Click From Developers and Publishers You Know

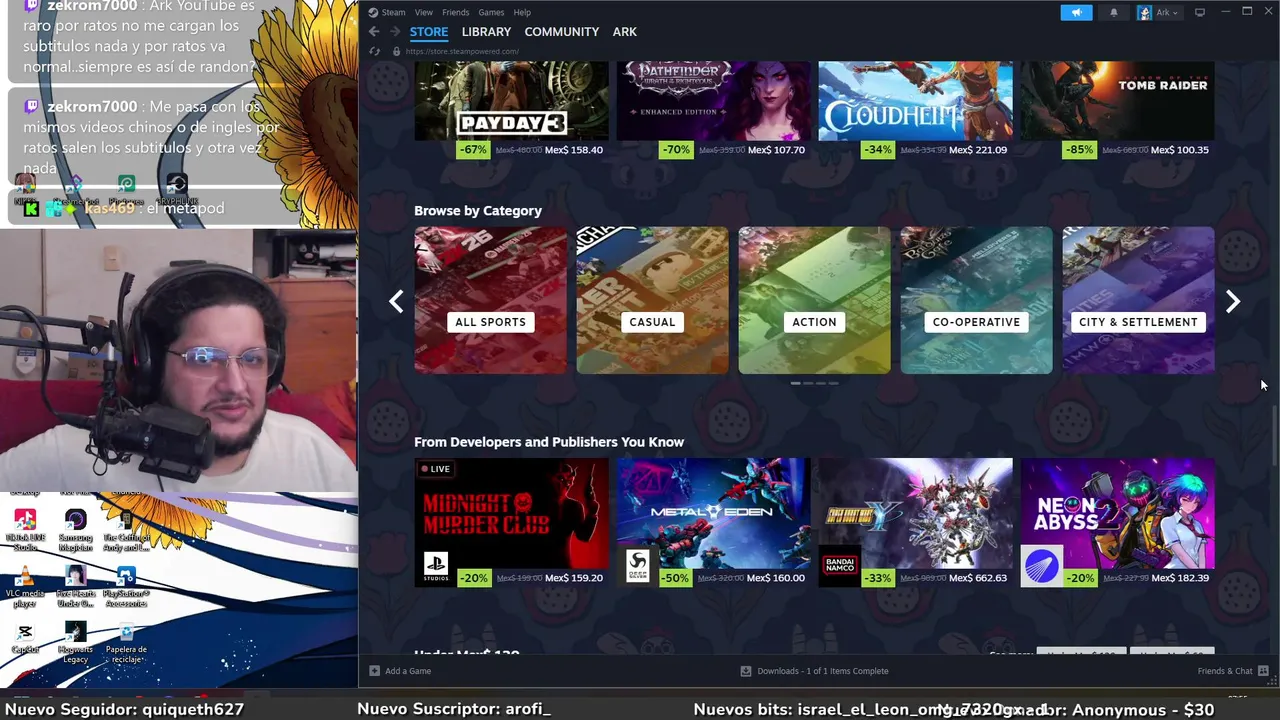click(x=549, y=442)
